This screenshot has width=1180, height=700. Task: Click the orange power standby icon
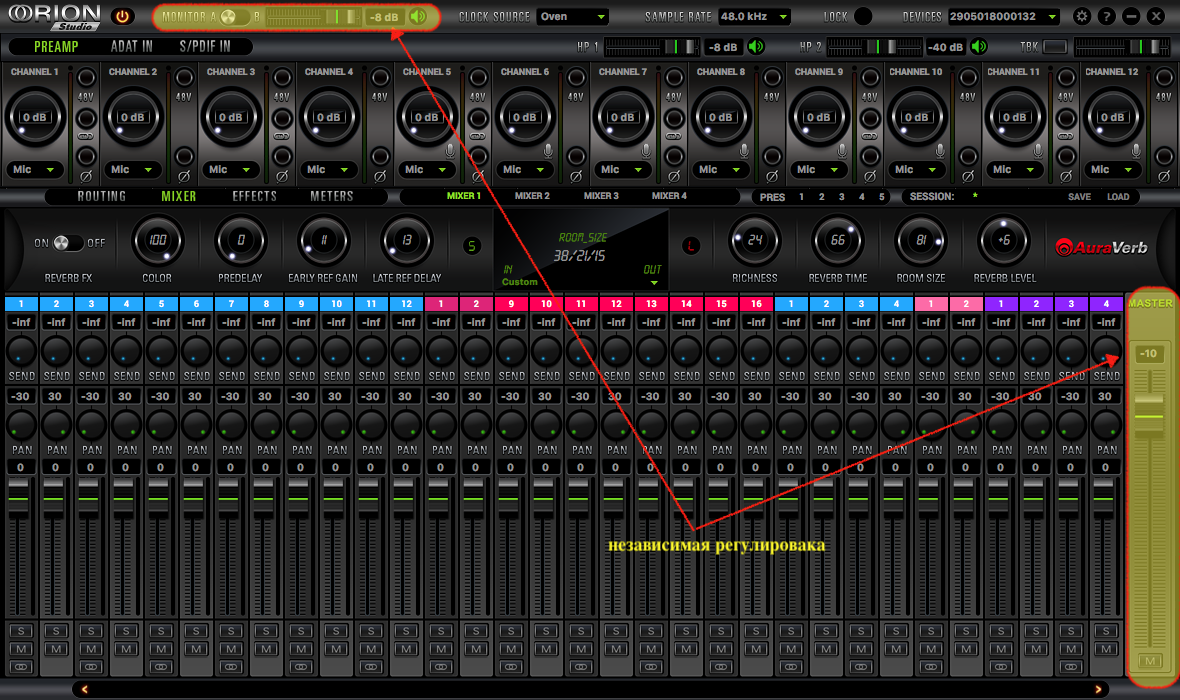pos(122,16)
